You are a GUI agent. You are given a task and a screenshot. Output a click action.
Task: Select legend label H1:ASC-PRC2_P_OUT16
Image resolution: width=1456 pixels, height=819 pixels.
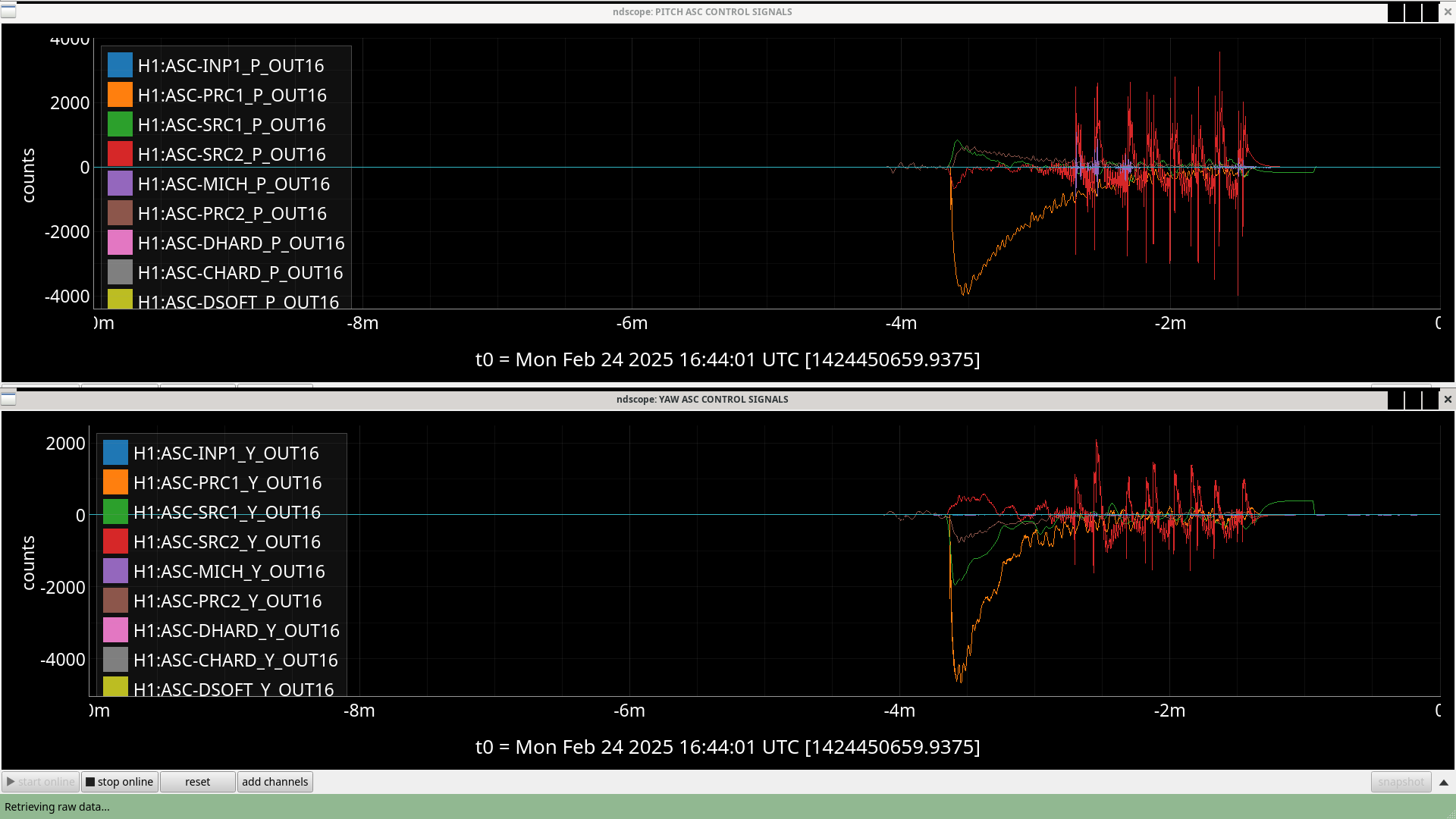tap(232, 214)
